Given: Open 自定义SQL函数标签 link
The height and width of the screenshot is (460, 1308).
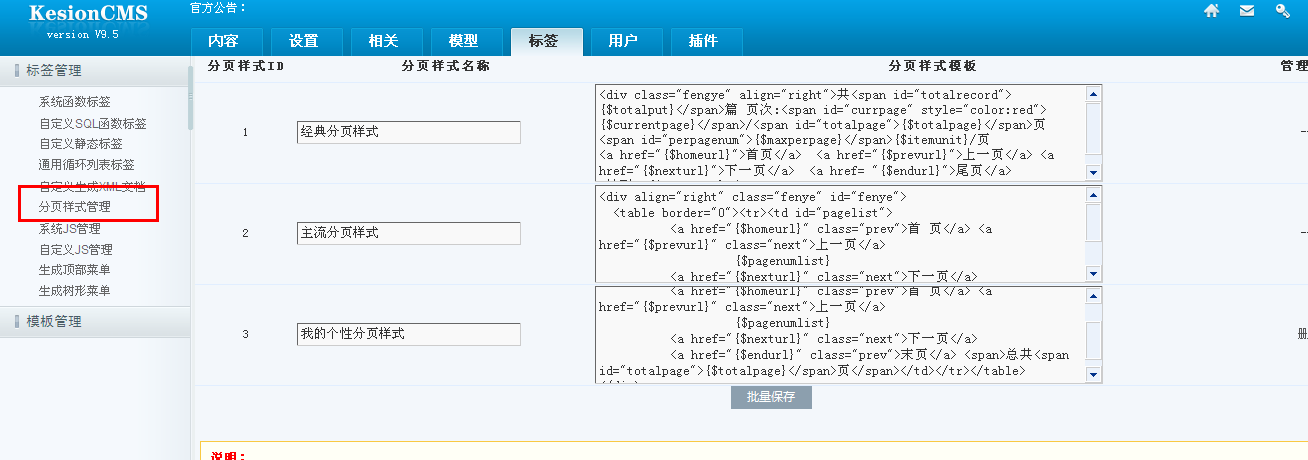Looking at the screenshot, I should pos(92,124).
